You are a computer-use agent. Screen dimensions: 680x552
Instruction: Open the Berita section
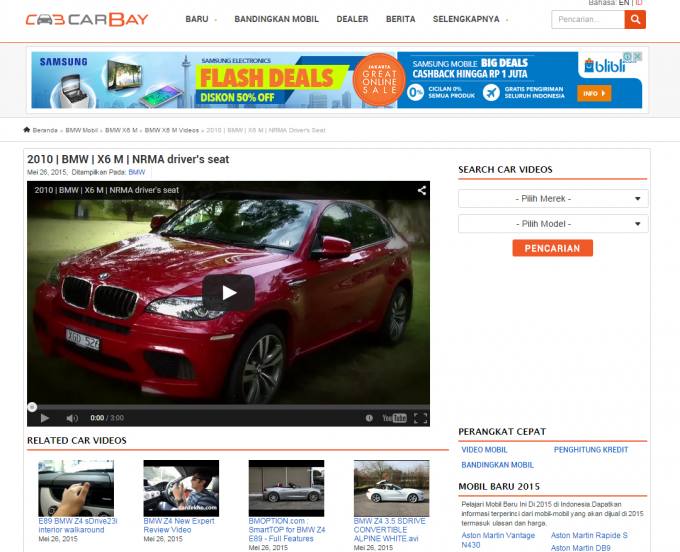tap(400, 19)
